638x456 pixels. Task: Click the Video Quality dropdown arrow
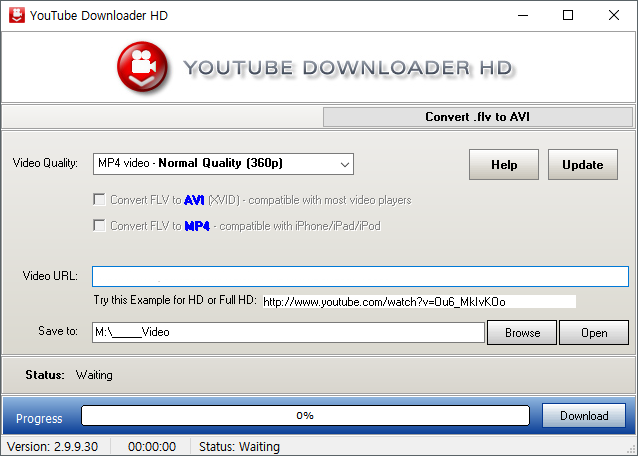(x=345, y=164)
